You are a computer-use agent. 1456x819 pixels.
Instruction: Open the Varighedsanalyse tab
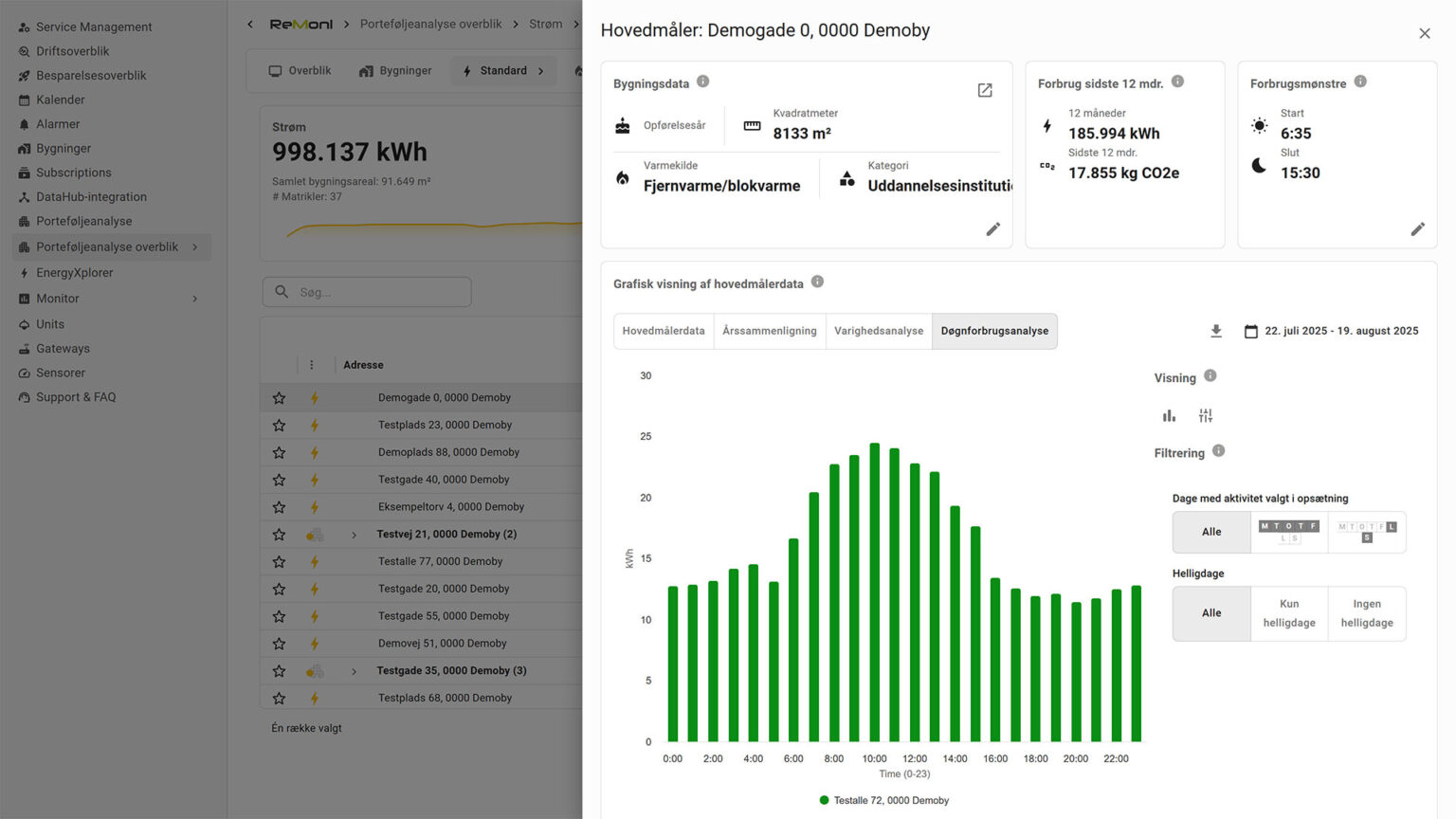[878, 331]
